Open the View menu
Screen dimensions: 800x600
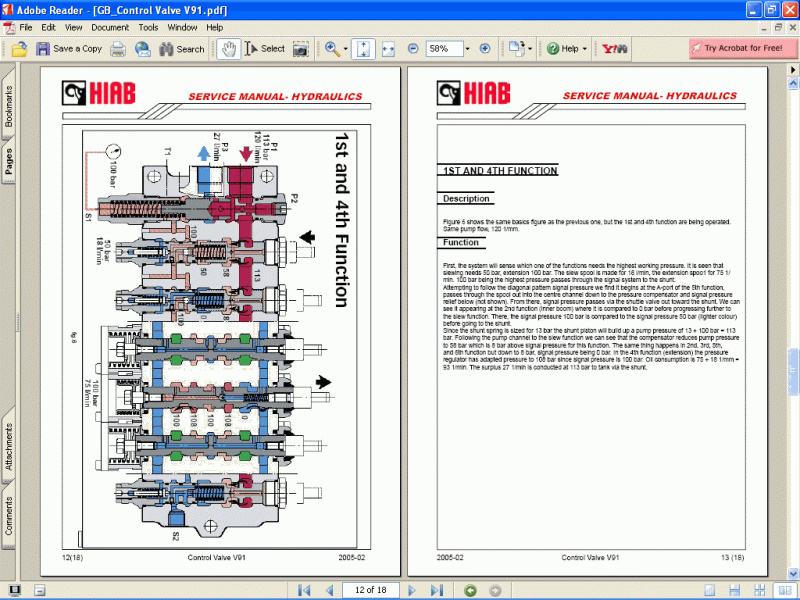click(73, 28)
